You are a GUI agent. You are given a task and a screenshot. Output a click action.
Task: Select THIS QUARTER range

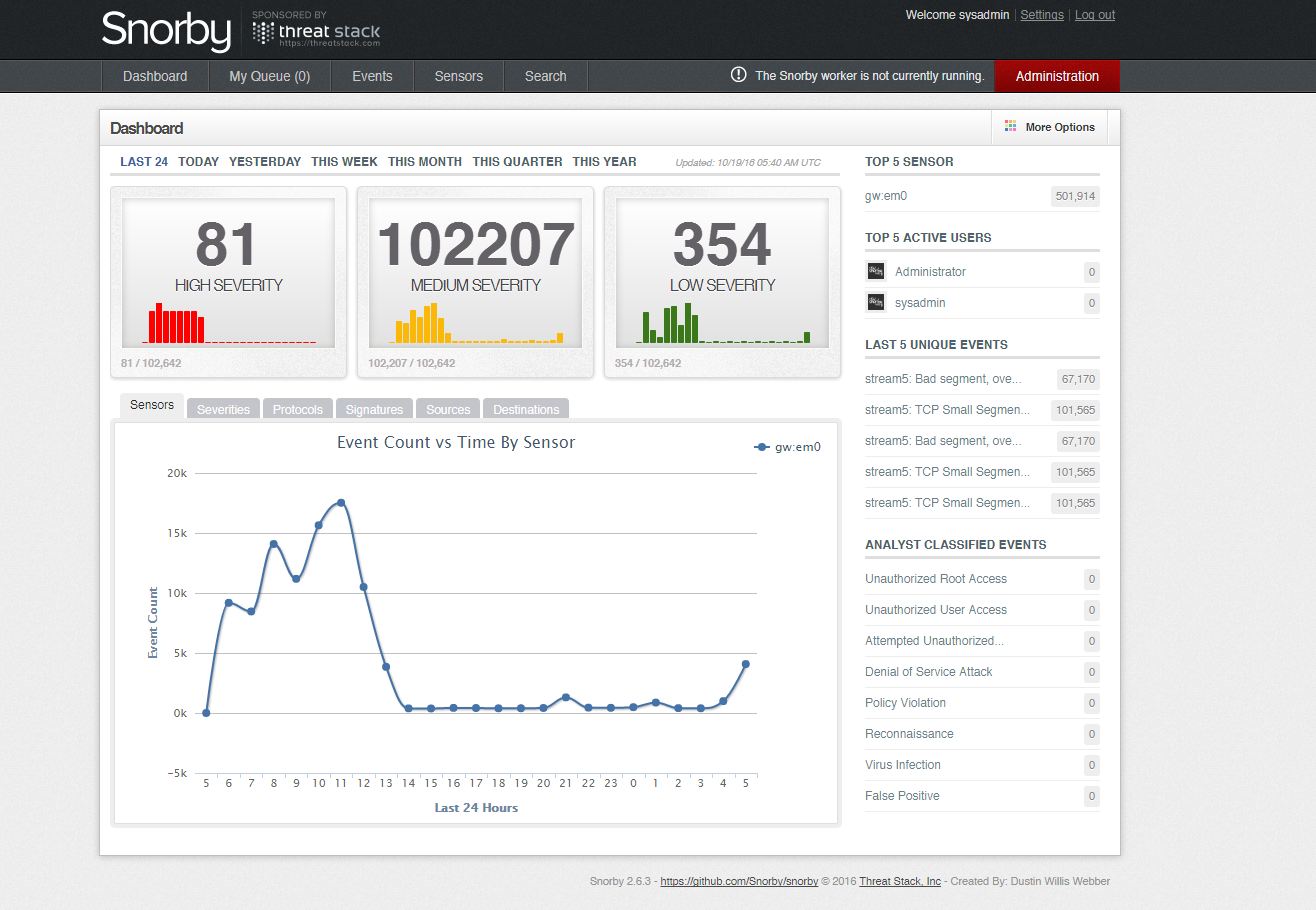point(517,161)
